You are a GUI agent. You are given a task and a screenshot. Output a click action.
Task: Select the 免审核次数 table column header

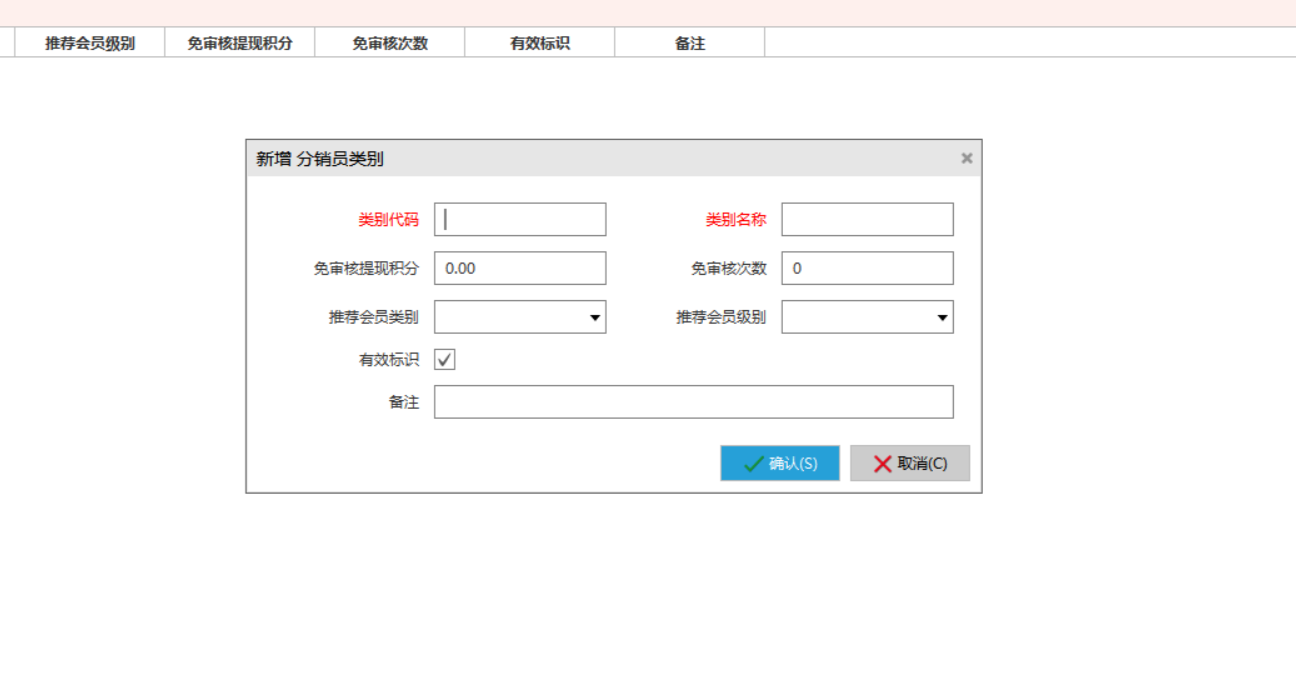(x=390, y=43)
